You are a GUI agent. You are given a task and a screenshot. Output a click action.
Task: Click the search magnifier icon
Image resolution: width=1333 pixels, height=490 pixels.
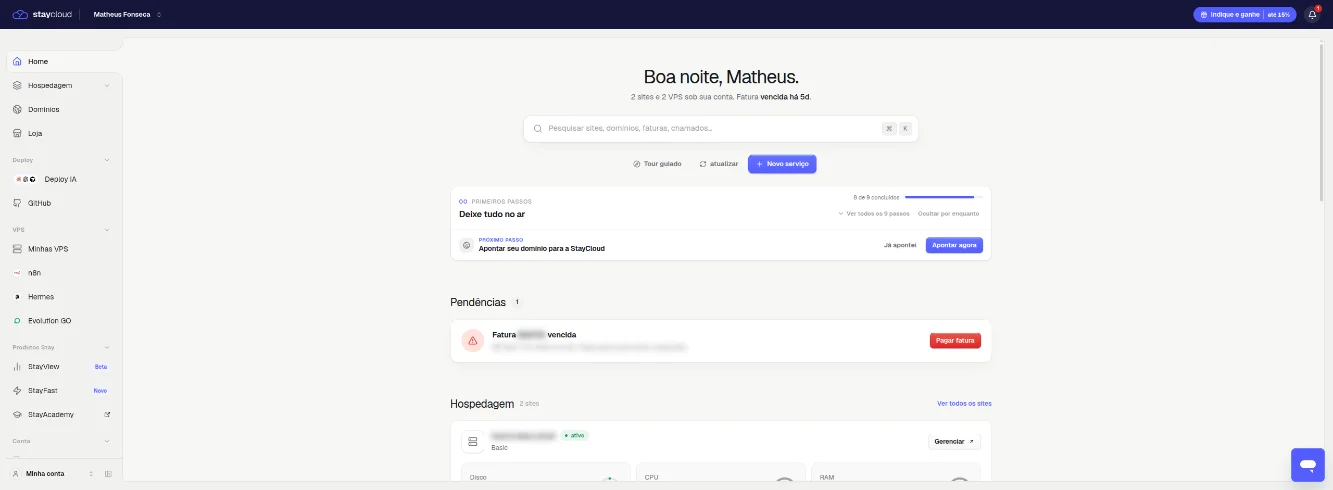tap(537, 129)
